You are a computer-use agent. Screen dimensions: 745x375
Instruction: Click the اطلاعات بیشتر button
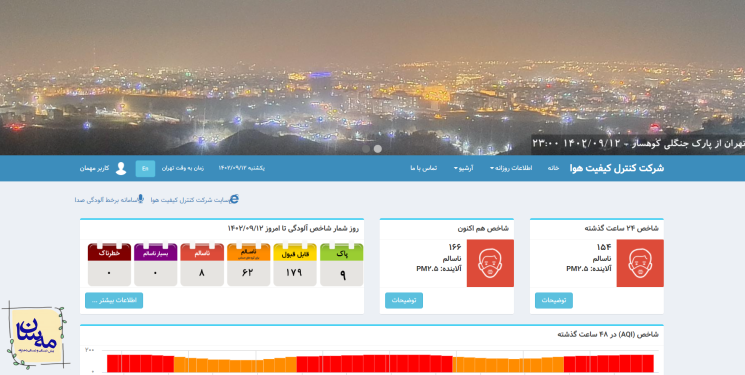click(x=114, y=300)
